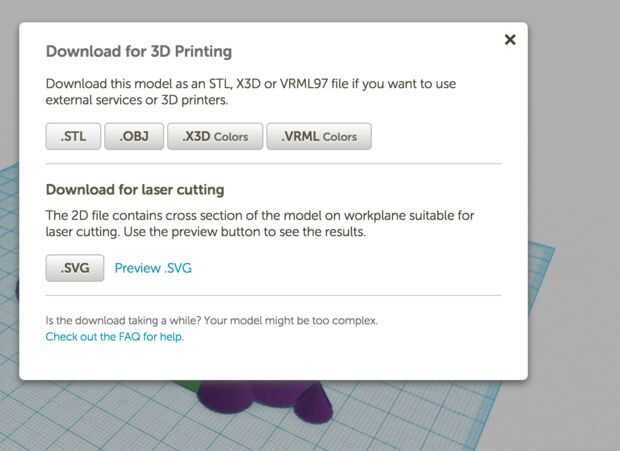Click the divider line above laser cutting section
620x451 pixels.
click(273, 164)
